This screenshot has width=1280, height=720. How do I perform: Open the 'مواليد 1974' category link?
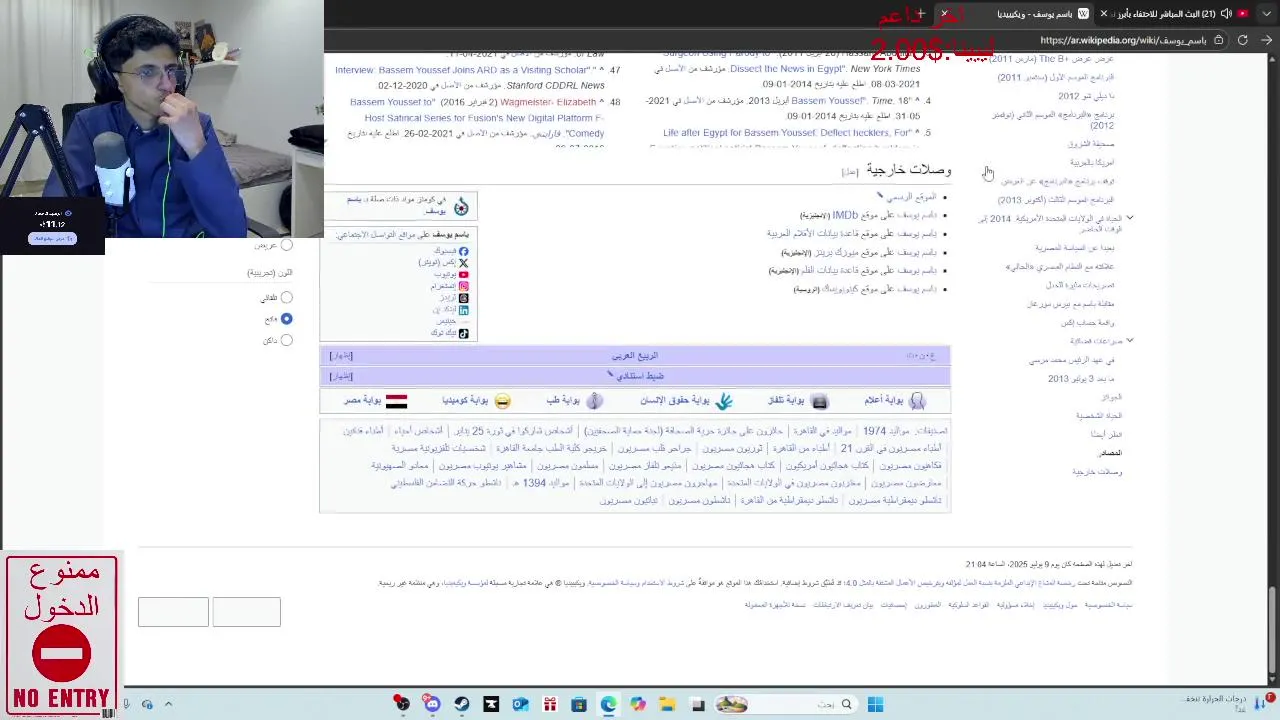click(x=886, y=431)
